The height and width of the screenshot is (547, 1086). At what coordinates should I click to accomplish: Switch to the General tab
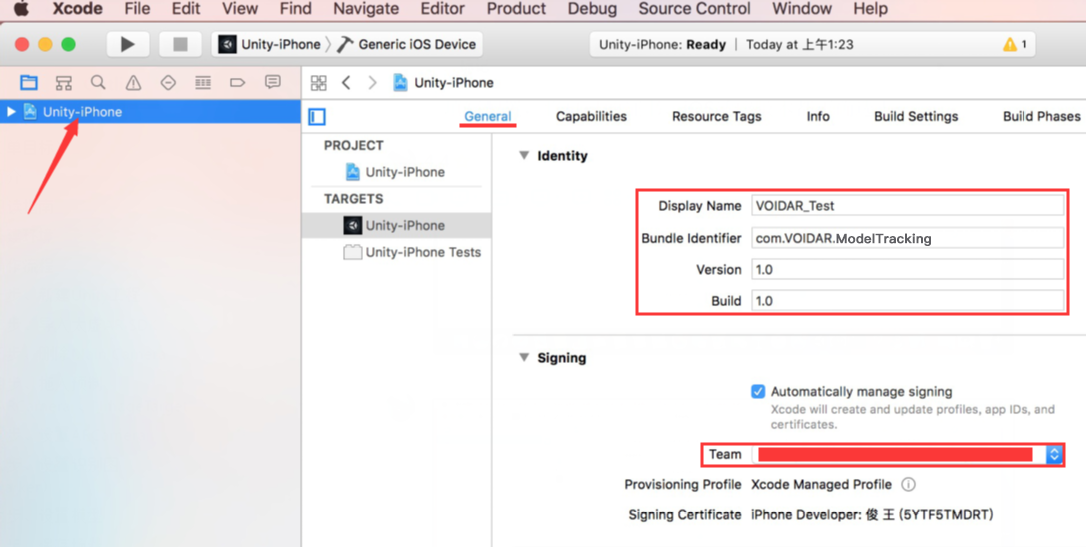(488, 116)
